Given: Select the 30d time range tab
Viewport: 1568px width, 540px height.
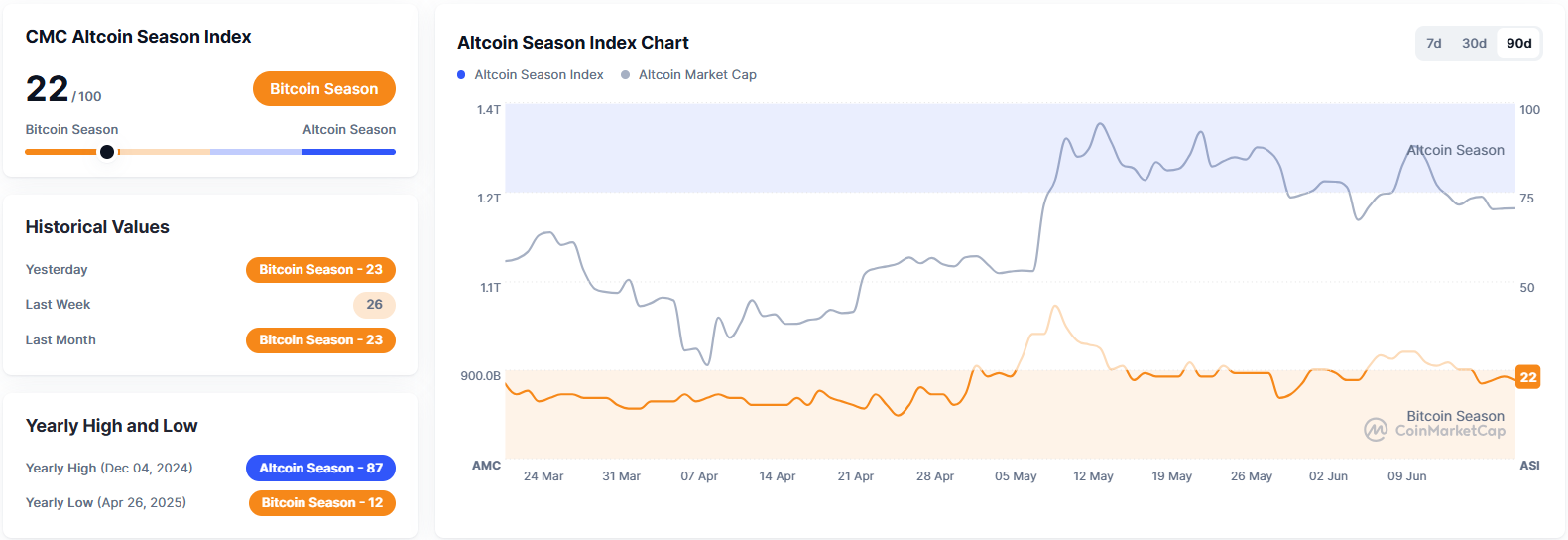Looking at the screenshot, I should (x=1474, y=44).
